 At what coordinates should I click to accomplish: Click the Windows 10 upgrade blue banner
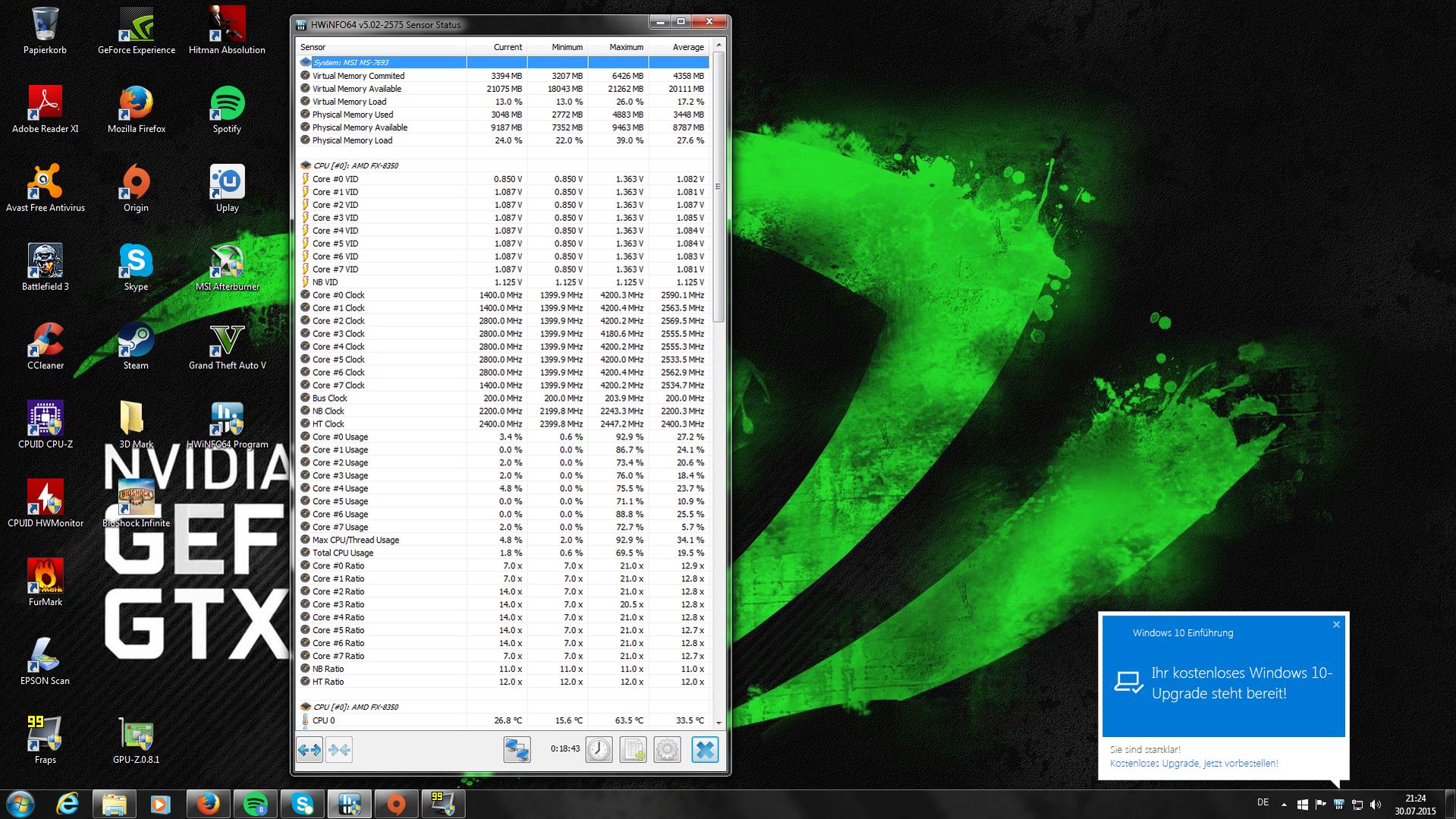[1223, 676]
